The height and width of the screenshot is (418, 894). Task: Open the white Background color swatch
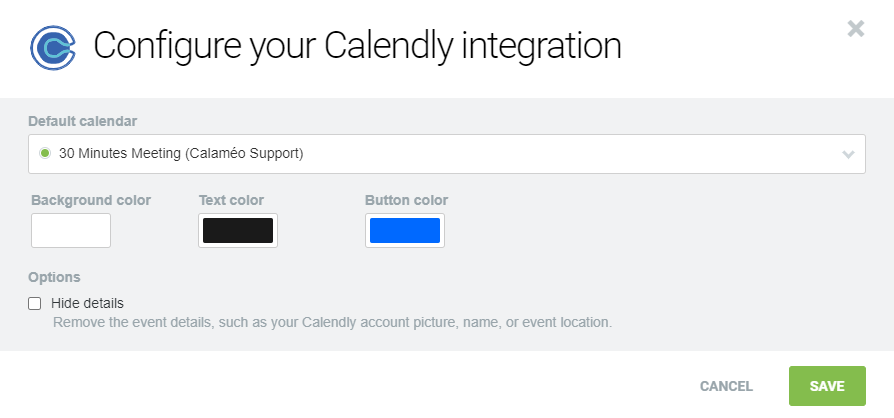click(71, 231)
